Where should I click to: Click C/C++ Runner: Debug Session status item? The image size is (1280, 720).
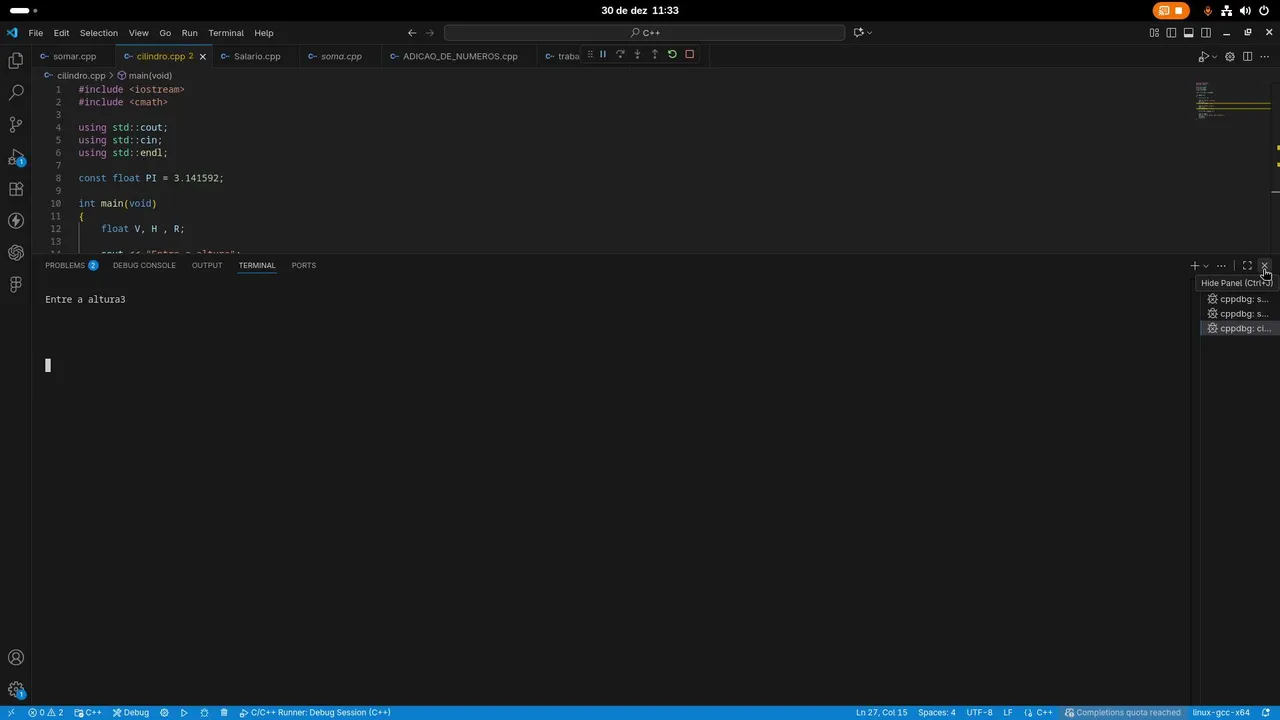point(315,713)
